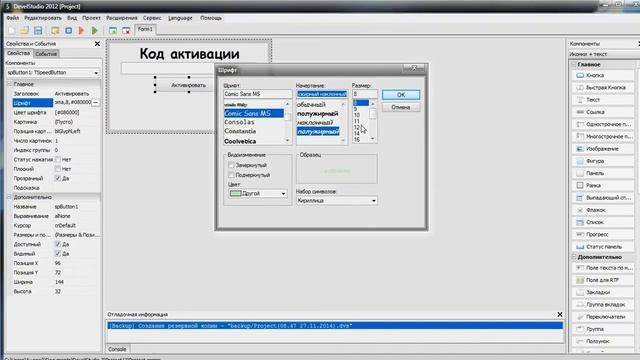Click Отмена in the font dialog
This screenshot has width=640, height=360.
coord(401,107)
